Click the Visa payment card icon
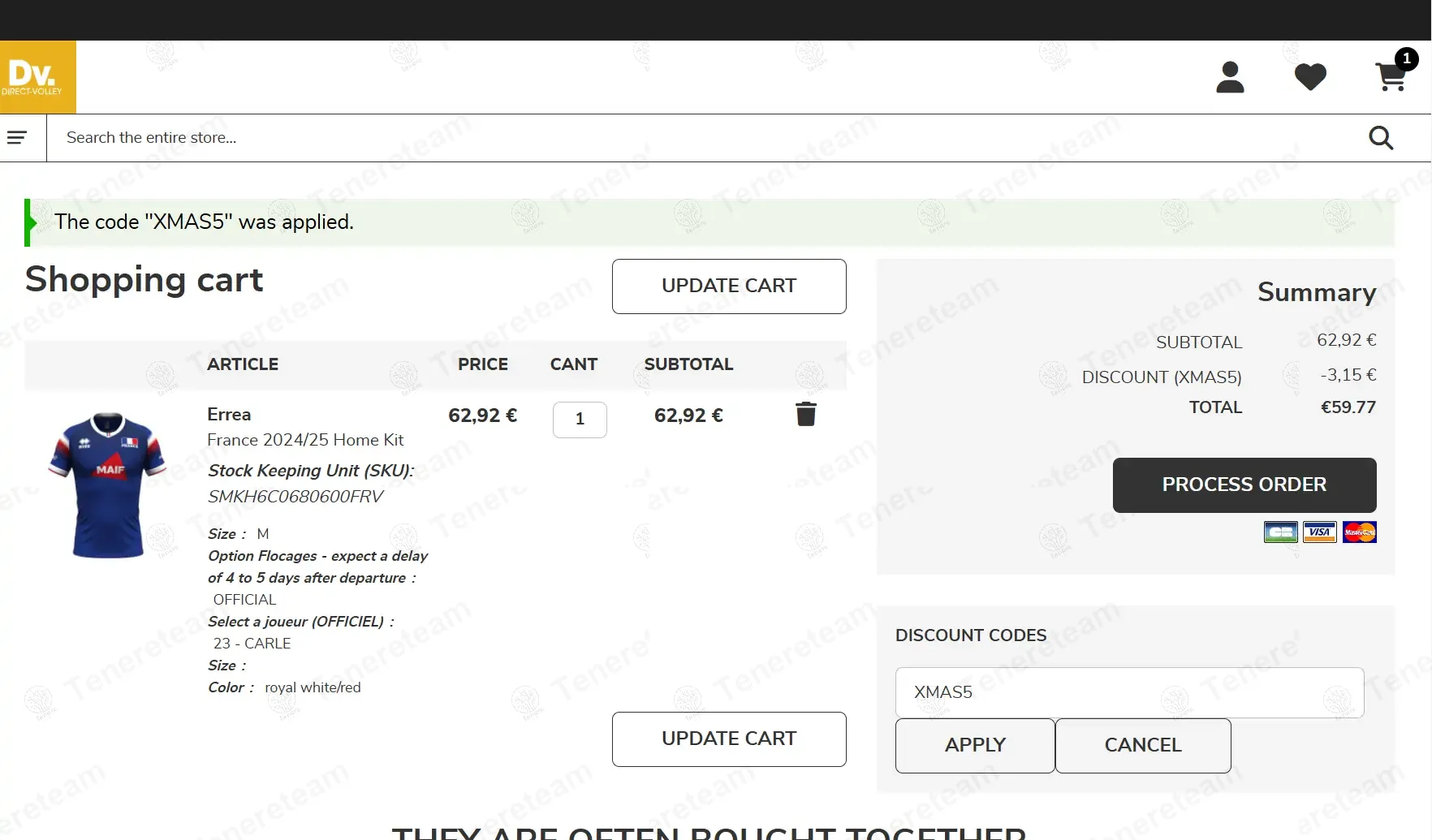The image size is (1432, 840). click(1320, 532)
